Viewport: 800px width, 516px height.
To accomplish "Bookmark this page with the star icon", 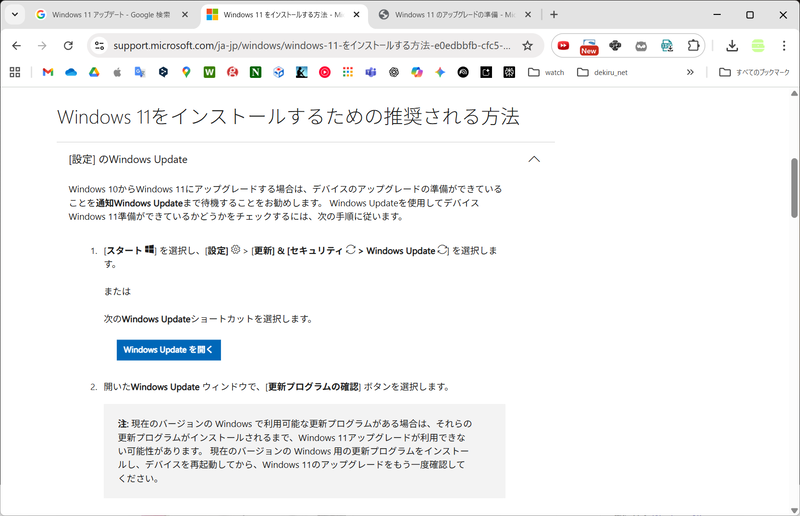I will tap(528, 46).
